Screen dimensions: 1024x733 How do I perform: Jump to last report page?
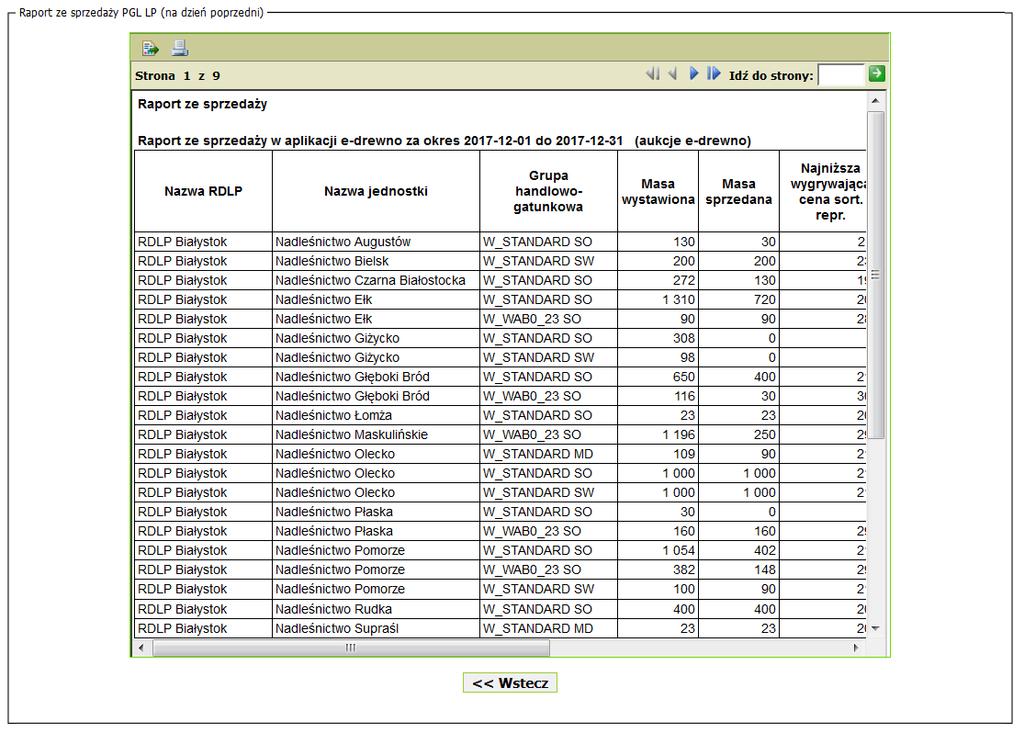point(714,74)
